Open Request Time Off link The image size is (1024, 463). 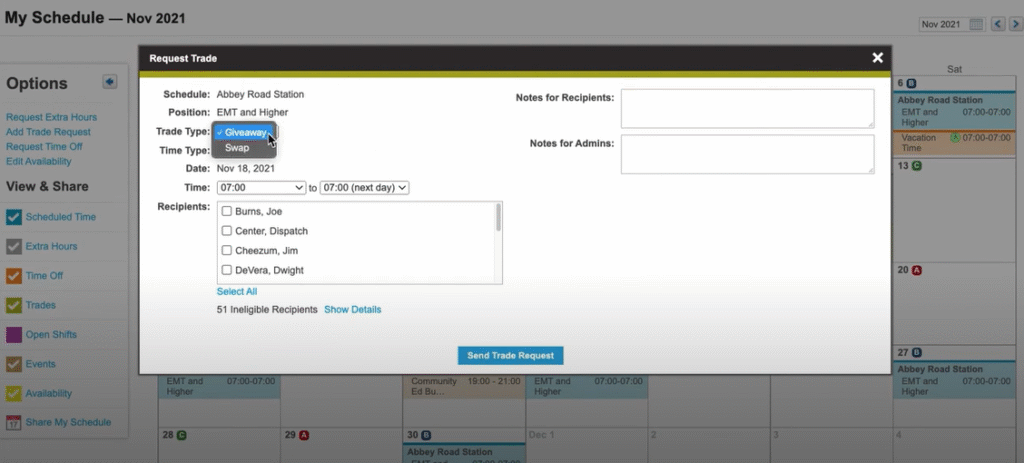(x=44, y=146)
